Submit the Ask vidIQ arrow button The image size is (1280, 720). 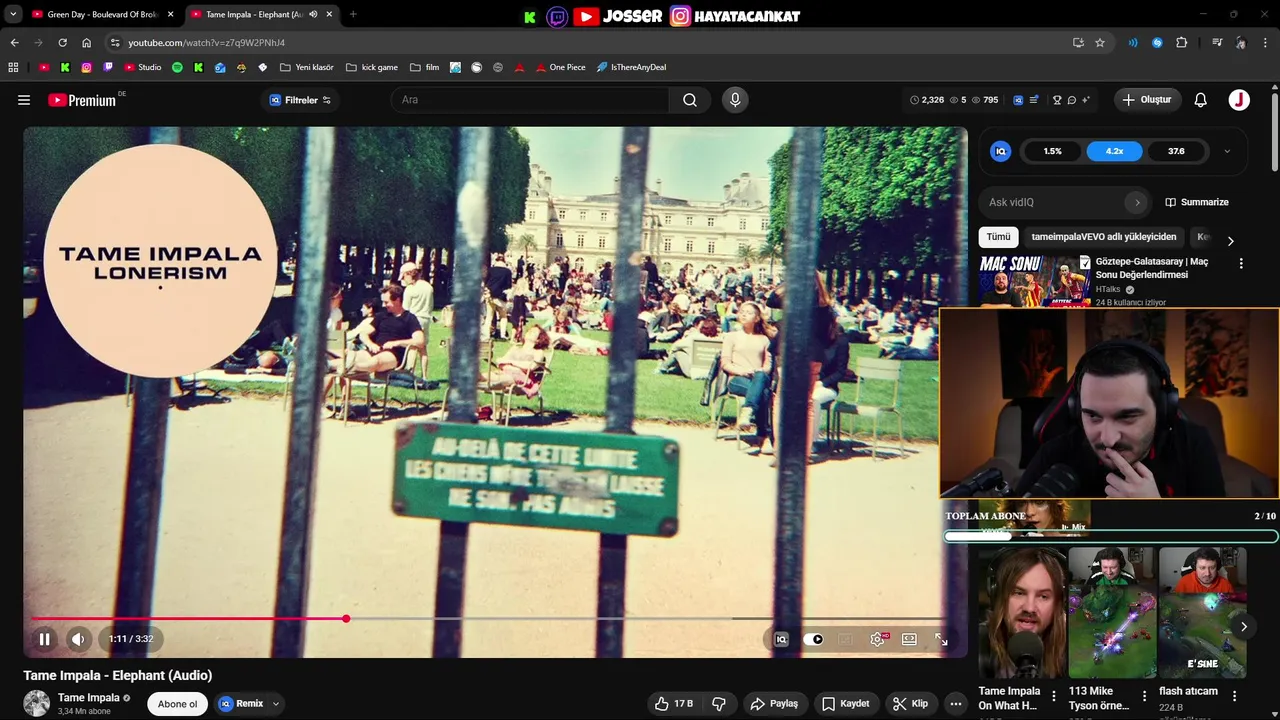tap(1136, 202)
